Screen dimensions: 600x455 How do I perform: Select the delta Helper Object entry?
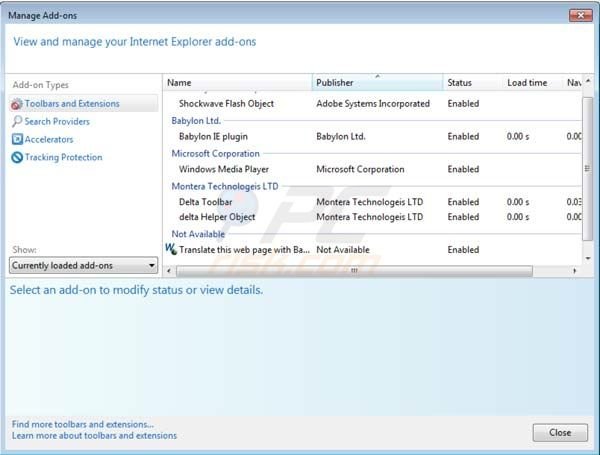pos(216,217)
